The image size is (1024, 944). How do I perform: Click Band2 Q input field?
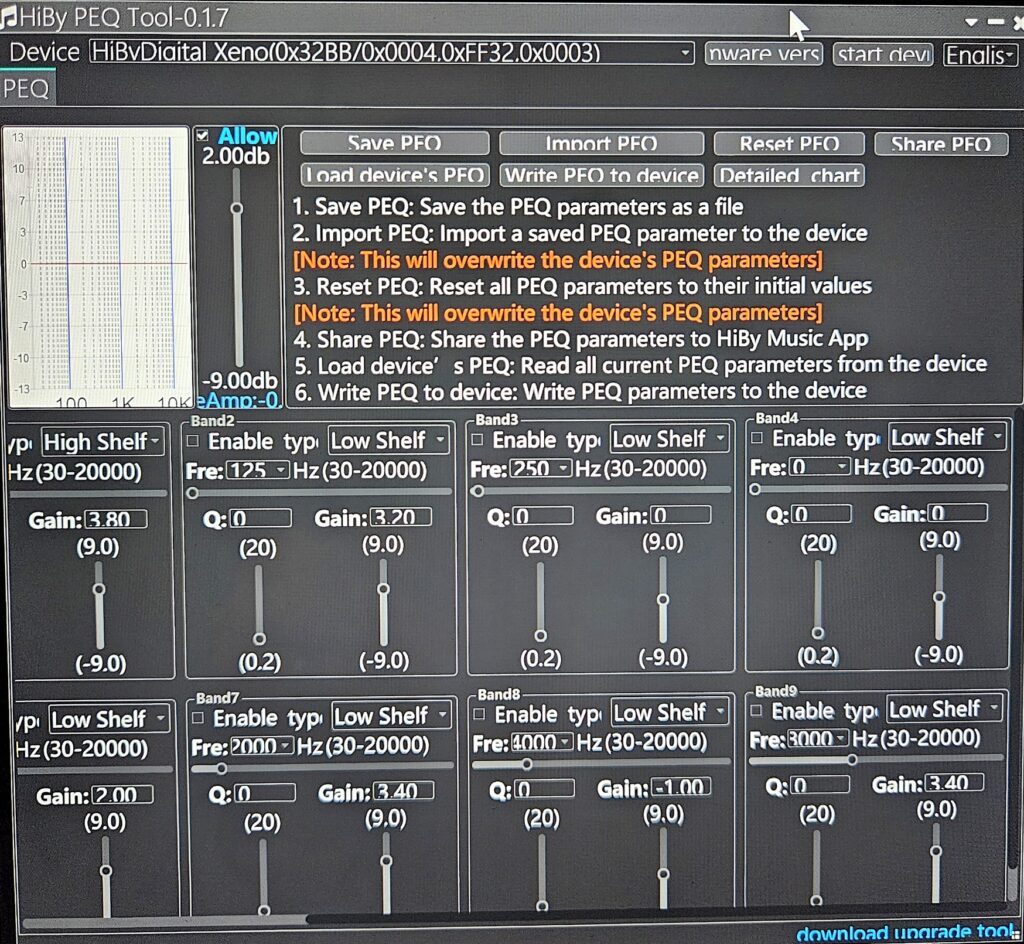261,519
